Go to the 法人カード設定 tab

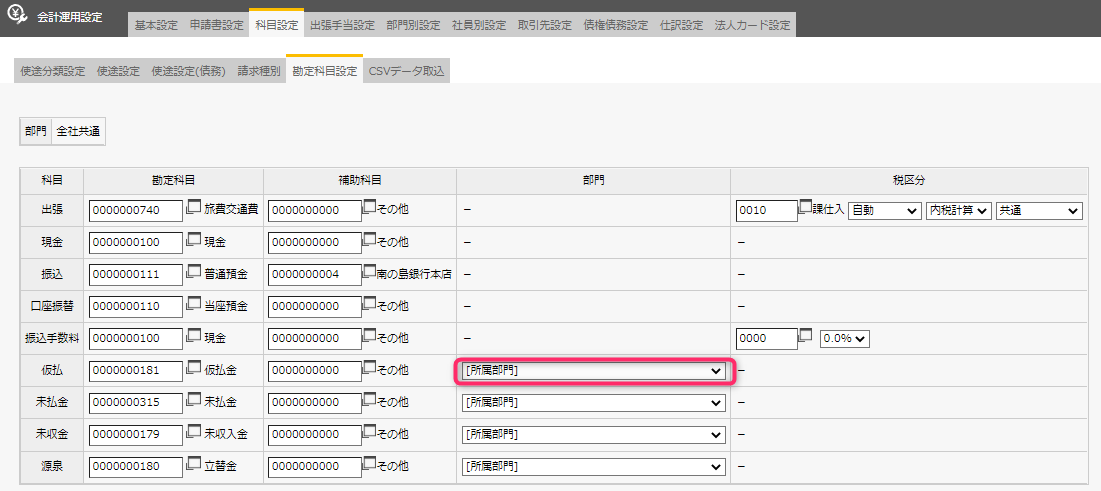point(752,25)
